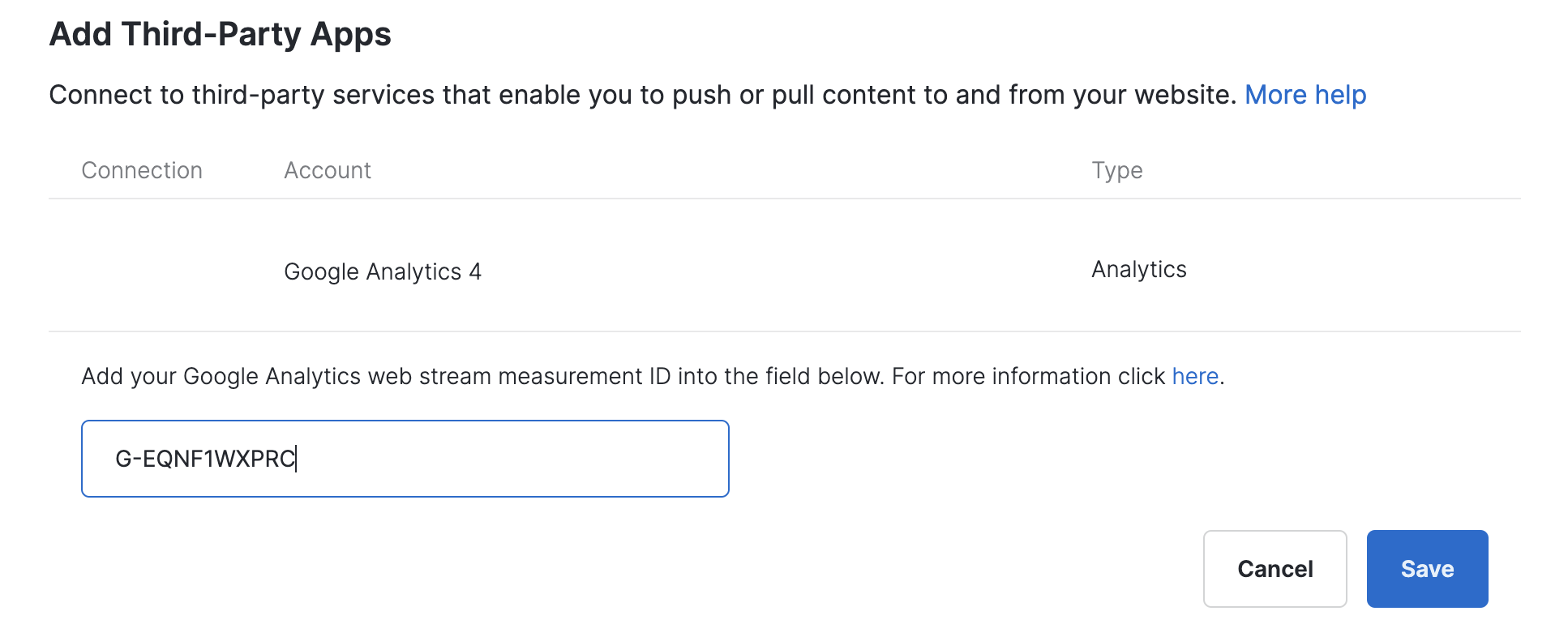Focus the measurement ID input field
1568x624 pixels.
404,459
